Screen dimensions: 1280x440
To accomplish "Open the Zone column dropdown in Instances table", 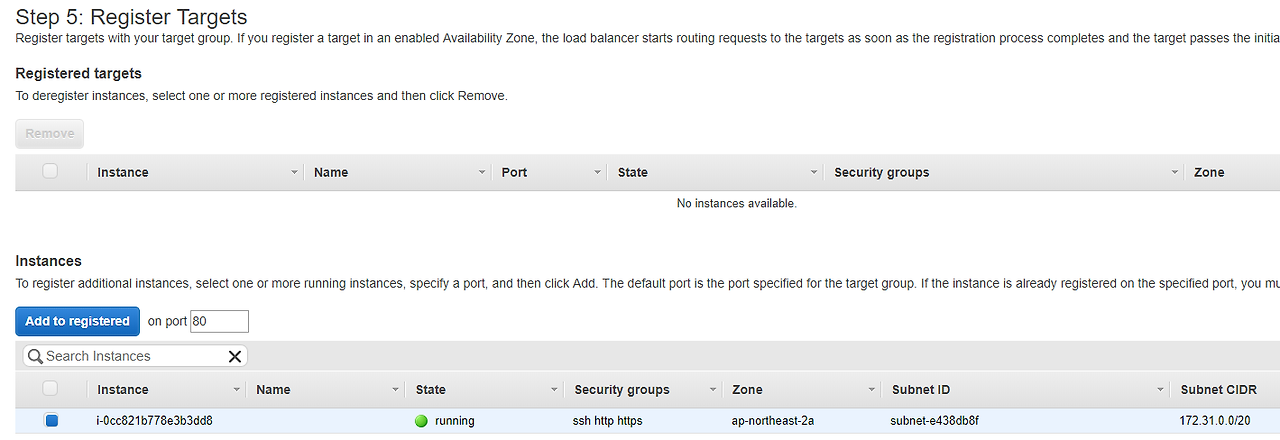I will pyautogui.click(x=872, y=390).
